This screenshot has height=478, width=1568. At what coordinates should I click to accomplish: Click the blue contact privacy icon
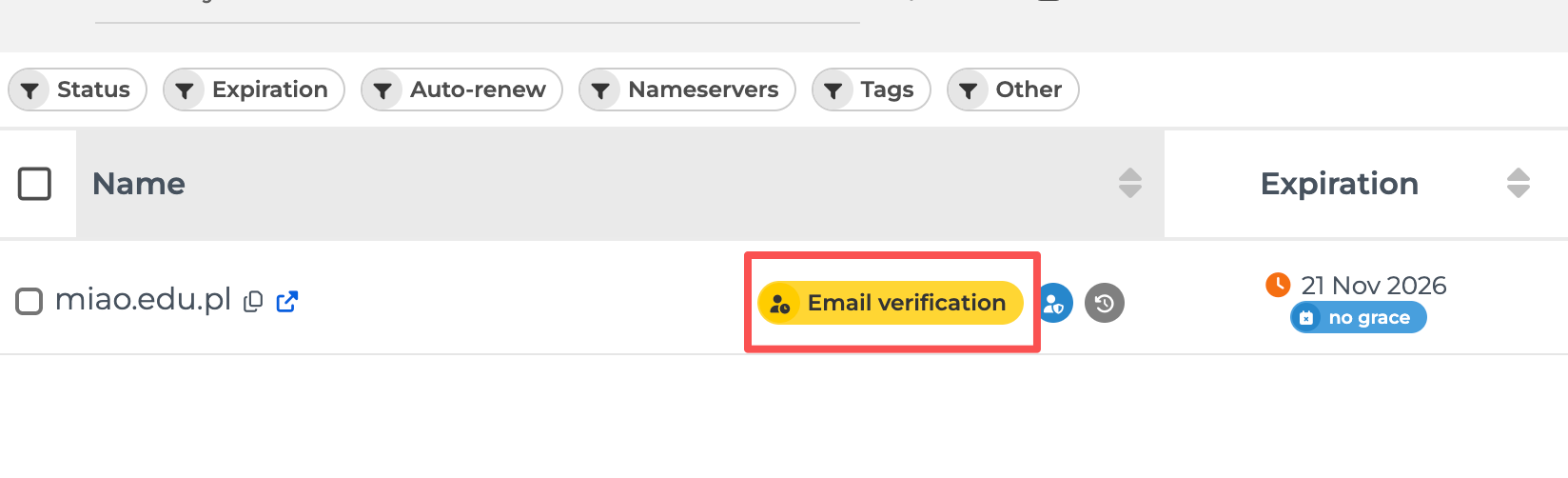1054,304
